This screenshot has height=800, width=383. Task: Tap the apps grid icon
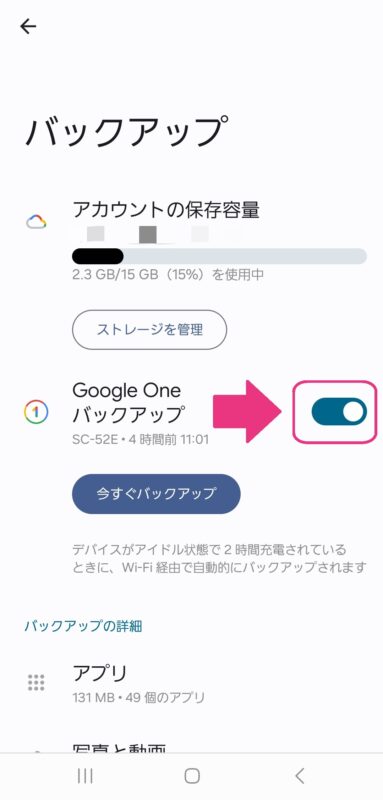(x=36, y=682)
